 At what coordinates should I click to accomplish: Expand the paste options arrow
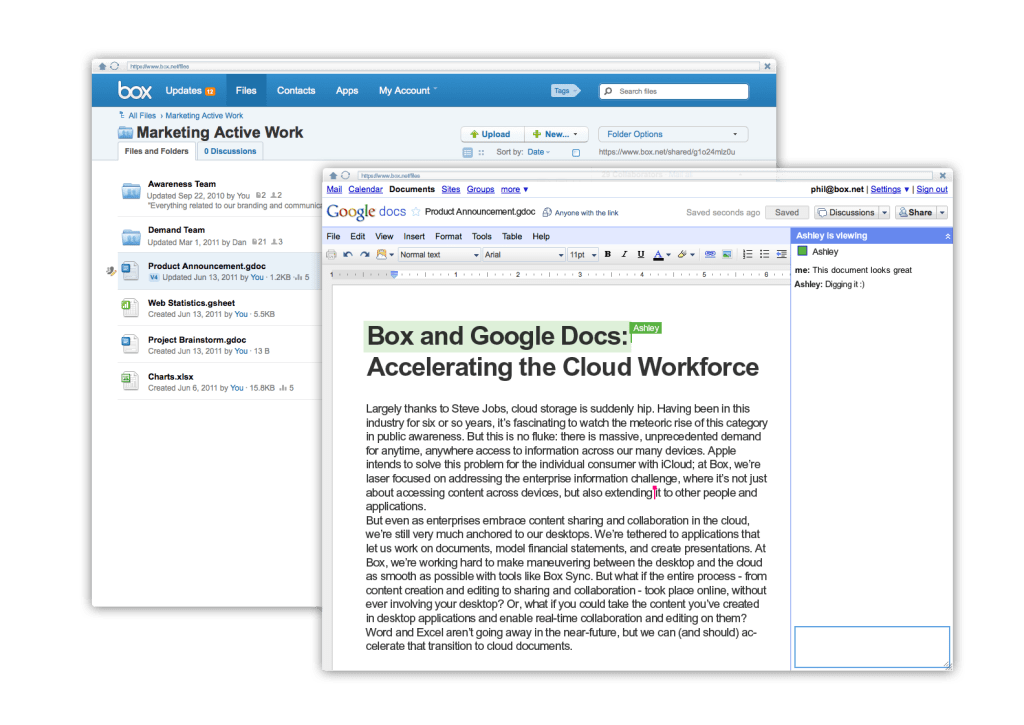(x=391, y=255)
